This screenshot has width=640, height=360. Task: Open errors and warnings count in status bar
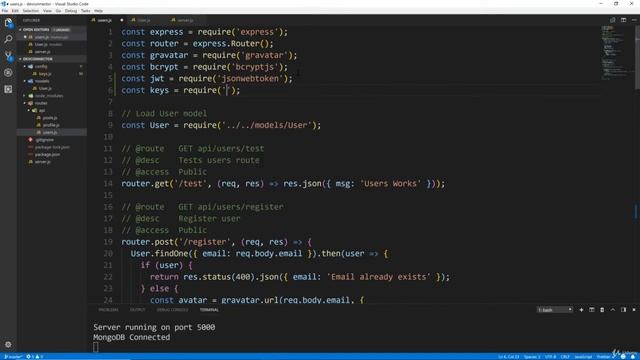point(35,357)
